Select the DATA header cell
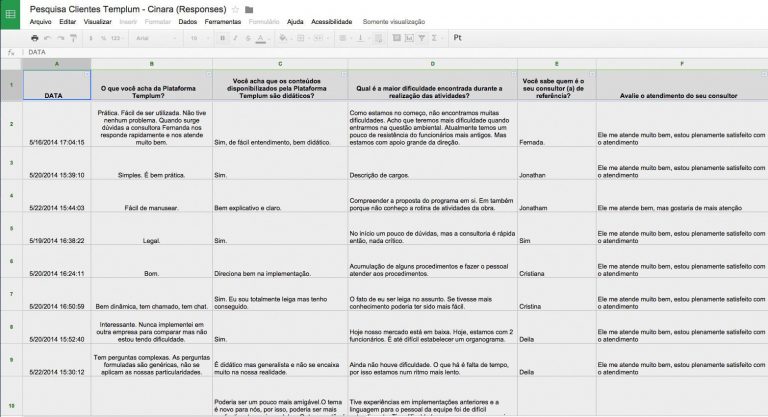The height and width of the screenshot is (417, 768). (x=57, y=85)
